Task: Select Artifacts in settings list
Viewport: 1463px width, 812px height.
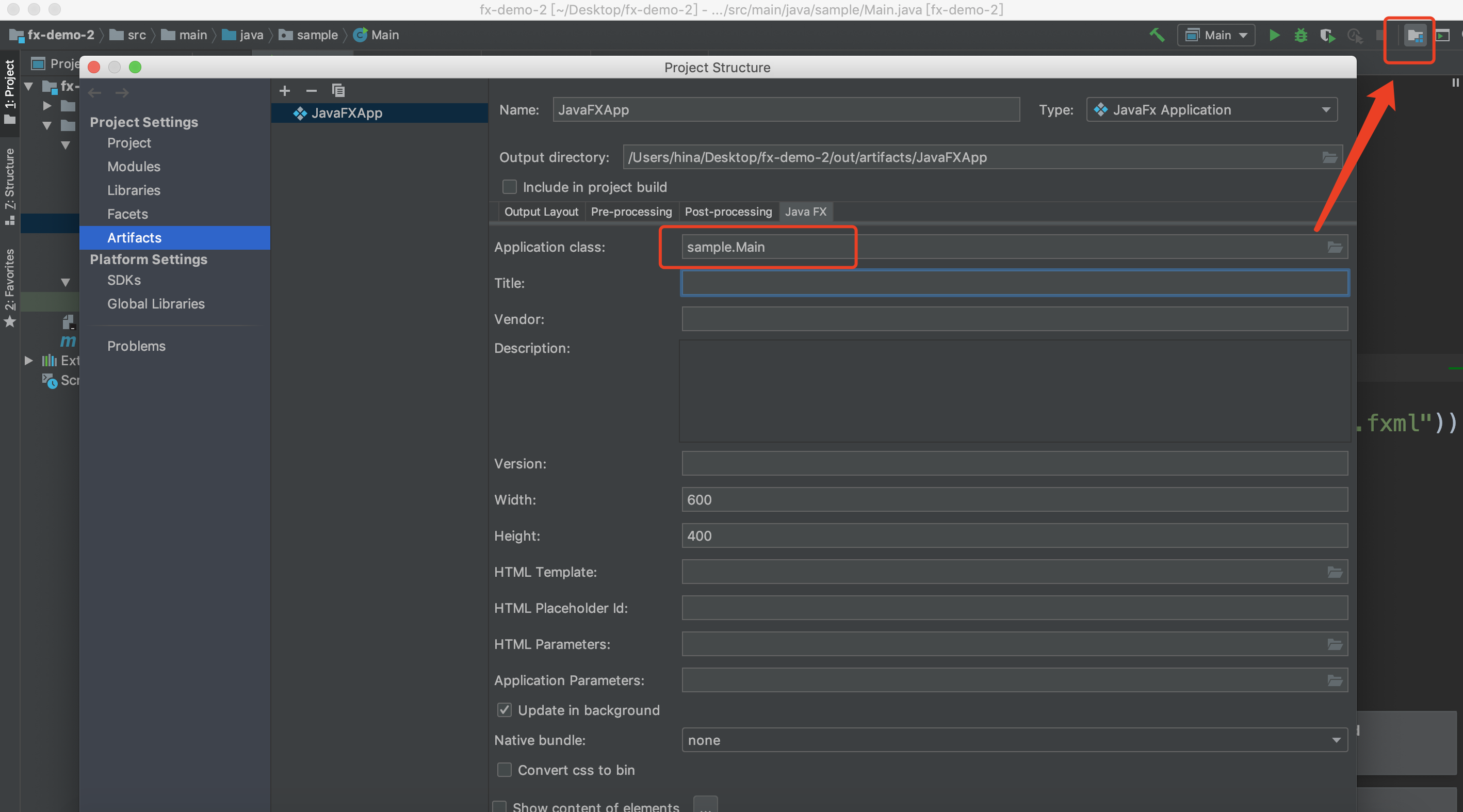Action: click(175, 237)
